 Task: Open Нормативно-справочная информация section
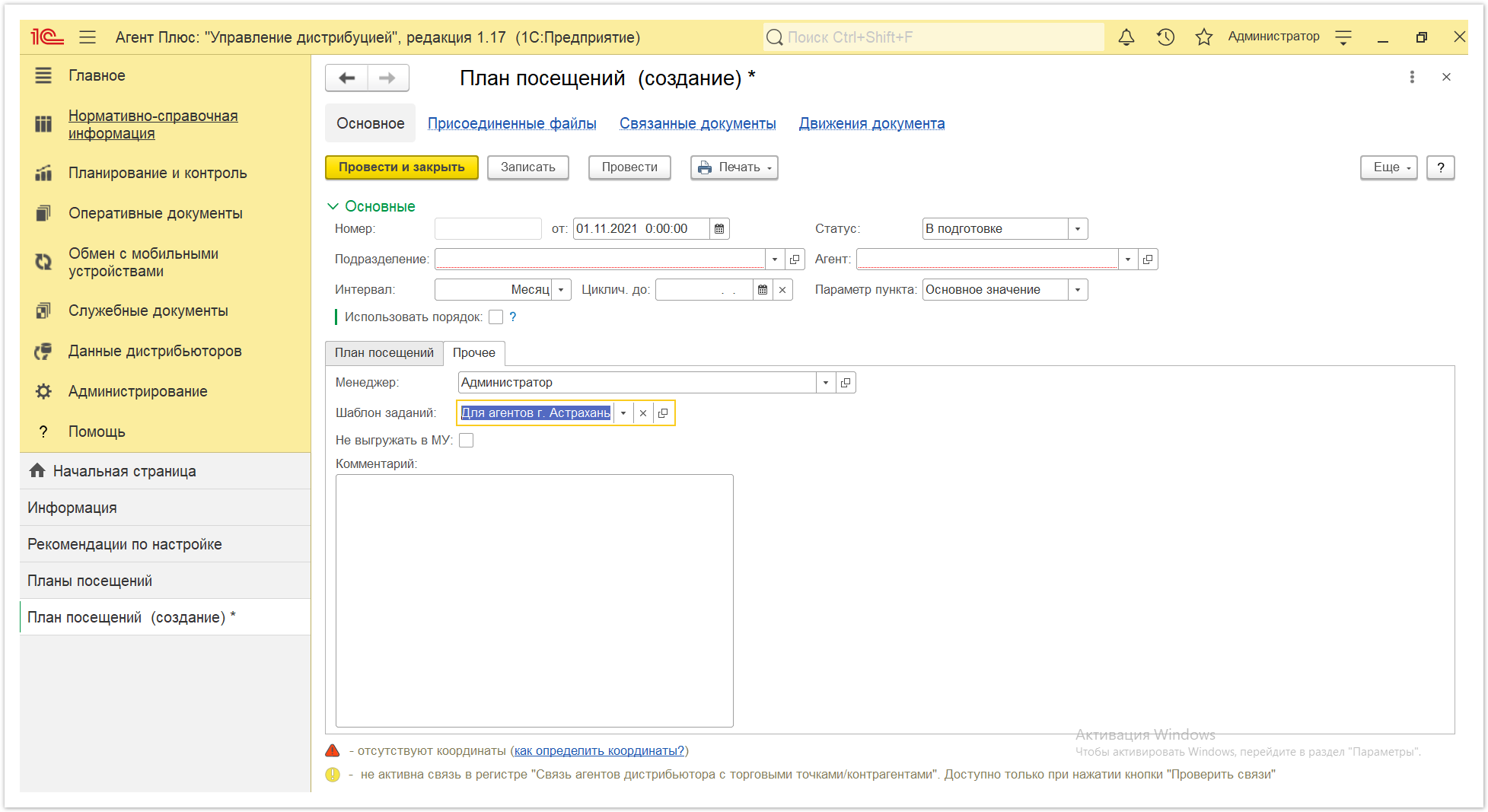[x=153, y=124]
